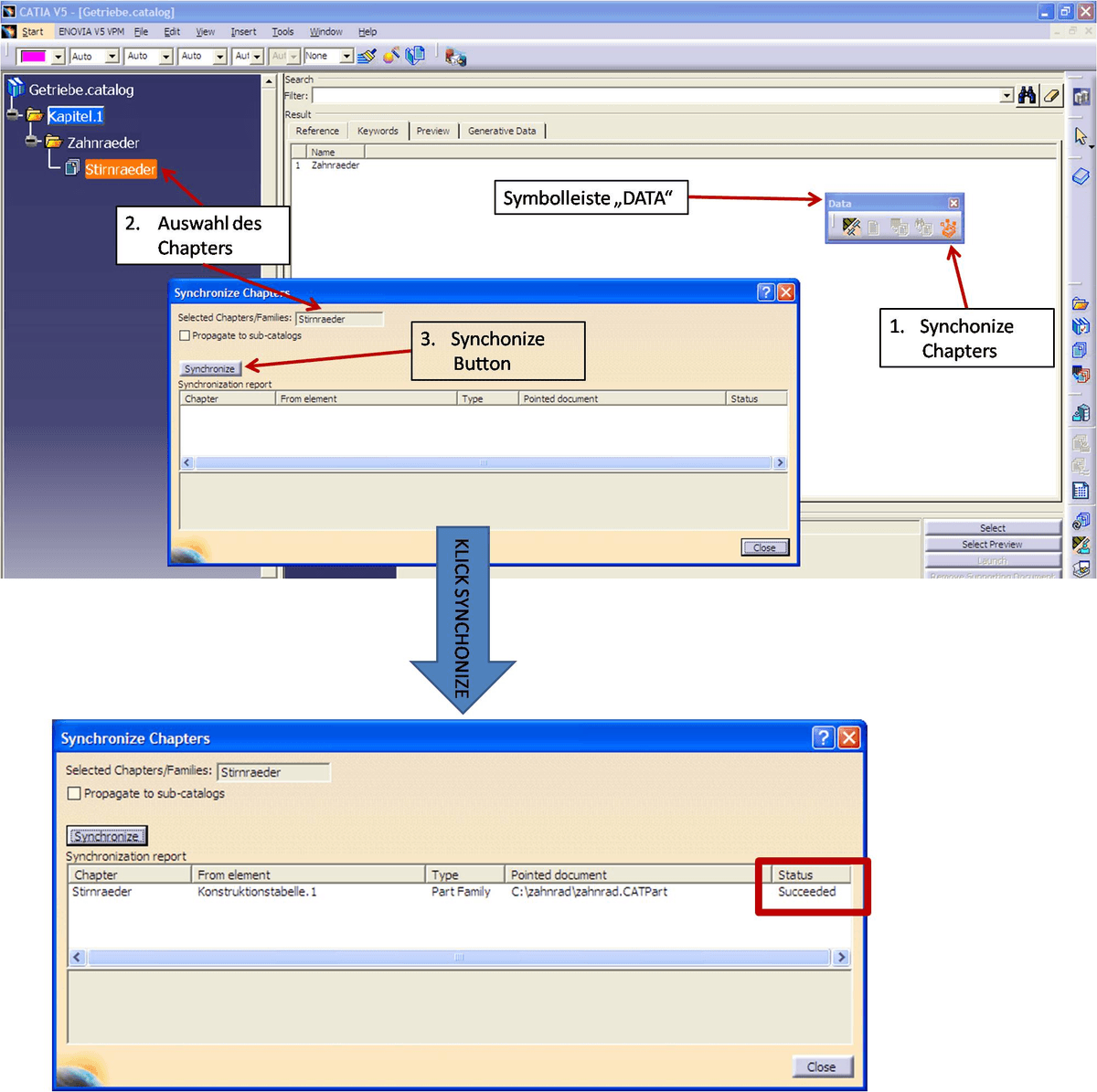Image resolution: width=1097 pixels, height=1092 pixels.
Task: Click the calculator icon on right toolbar
Action: (x=1081, y=491)
